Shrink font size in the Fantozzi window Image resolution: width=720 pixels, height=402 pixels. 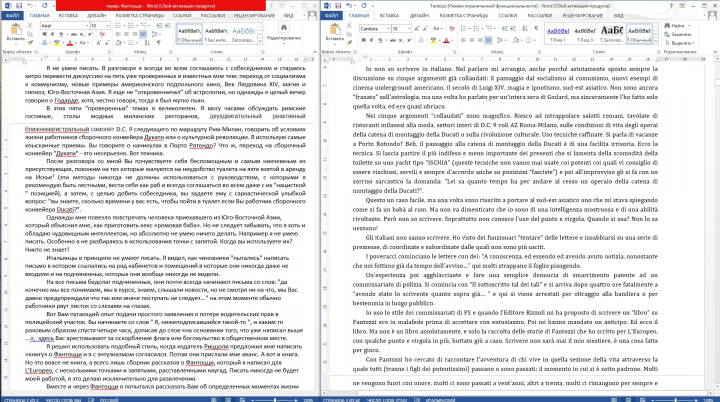[425, 28]
